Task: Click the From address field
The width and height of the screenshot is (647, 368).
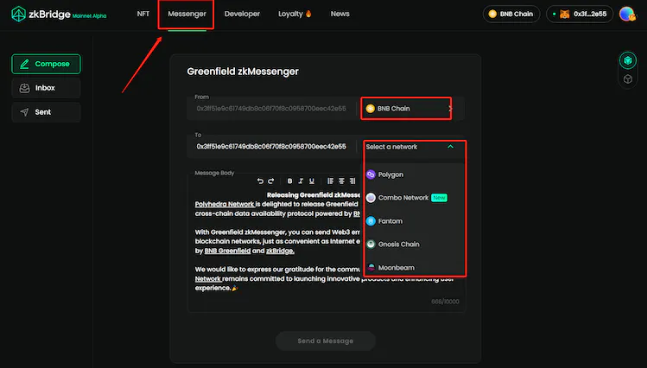Action: coord(271,109)
